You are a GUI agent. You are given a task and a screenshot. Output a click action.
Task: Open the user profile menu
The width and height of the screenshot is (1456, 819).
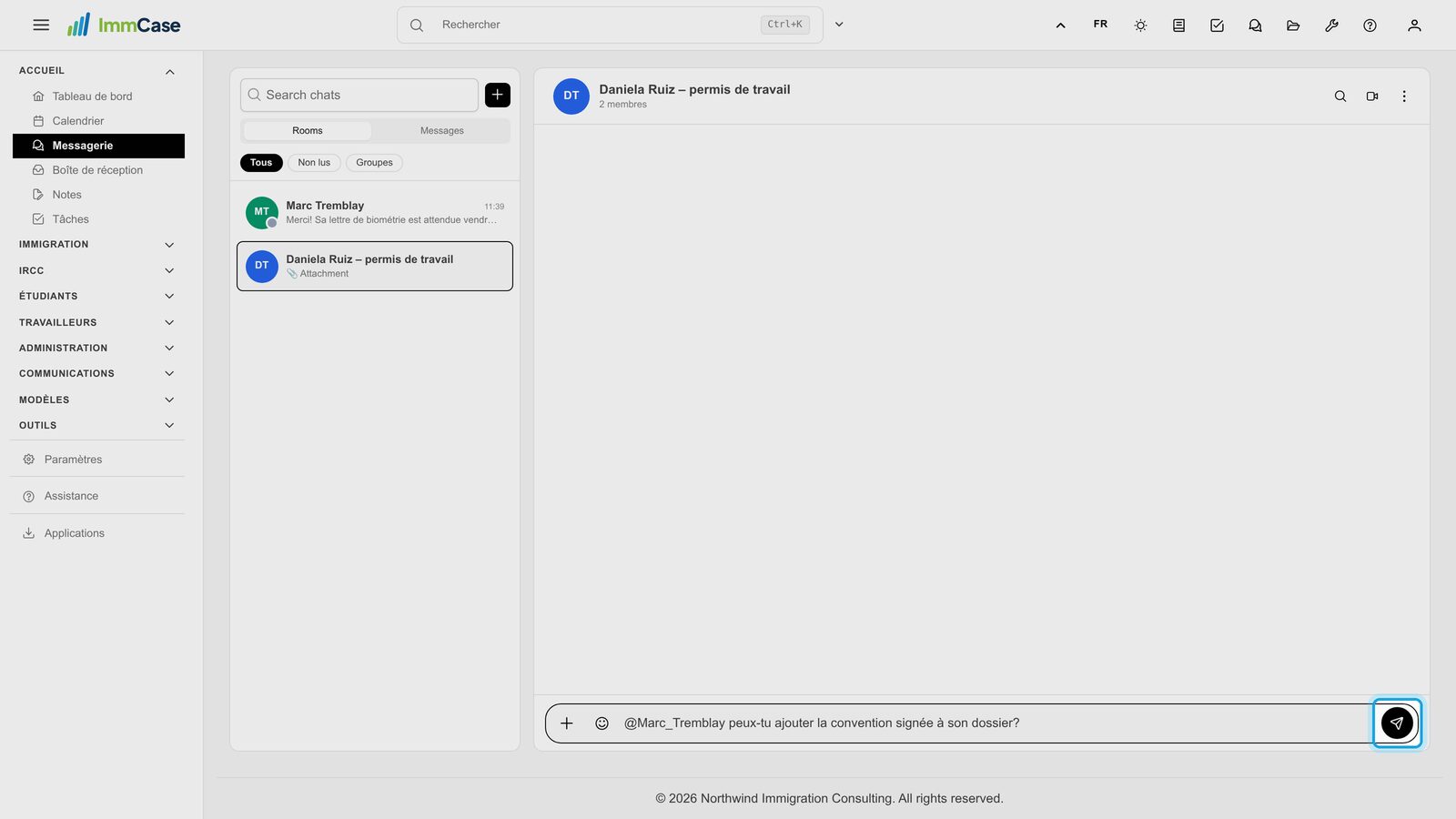point(1414,25)
